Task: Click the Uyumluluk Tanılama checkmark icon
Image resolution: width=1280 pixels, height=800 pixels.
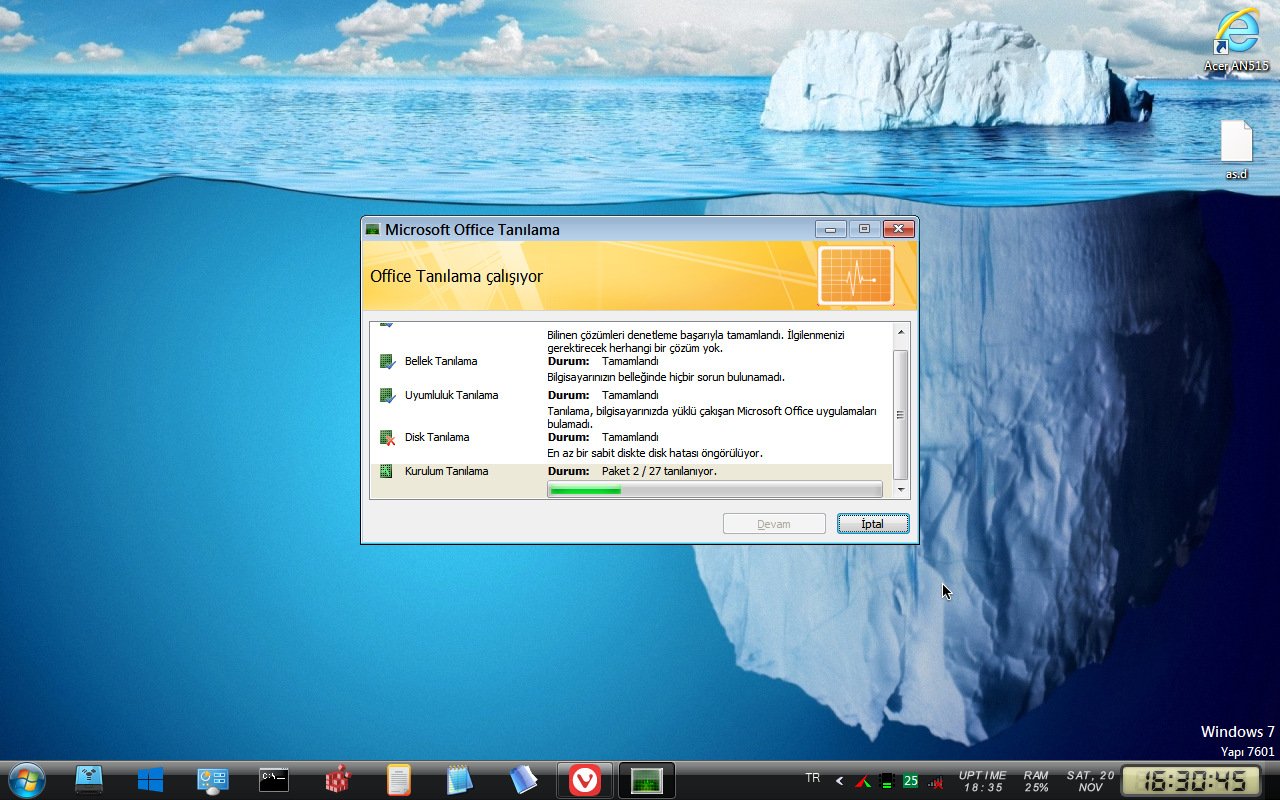Action: tap(388, 395)
